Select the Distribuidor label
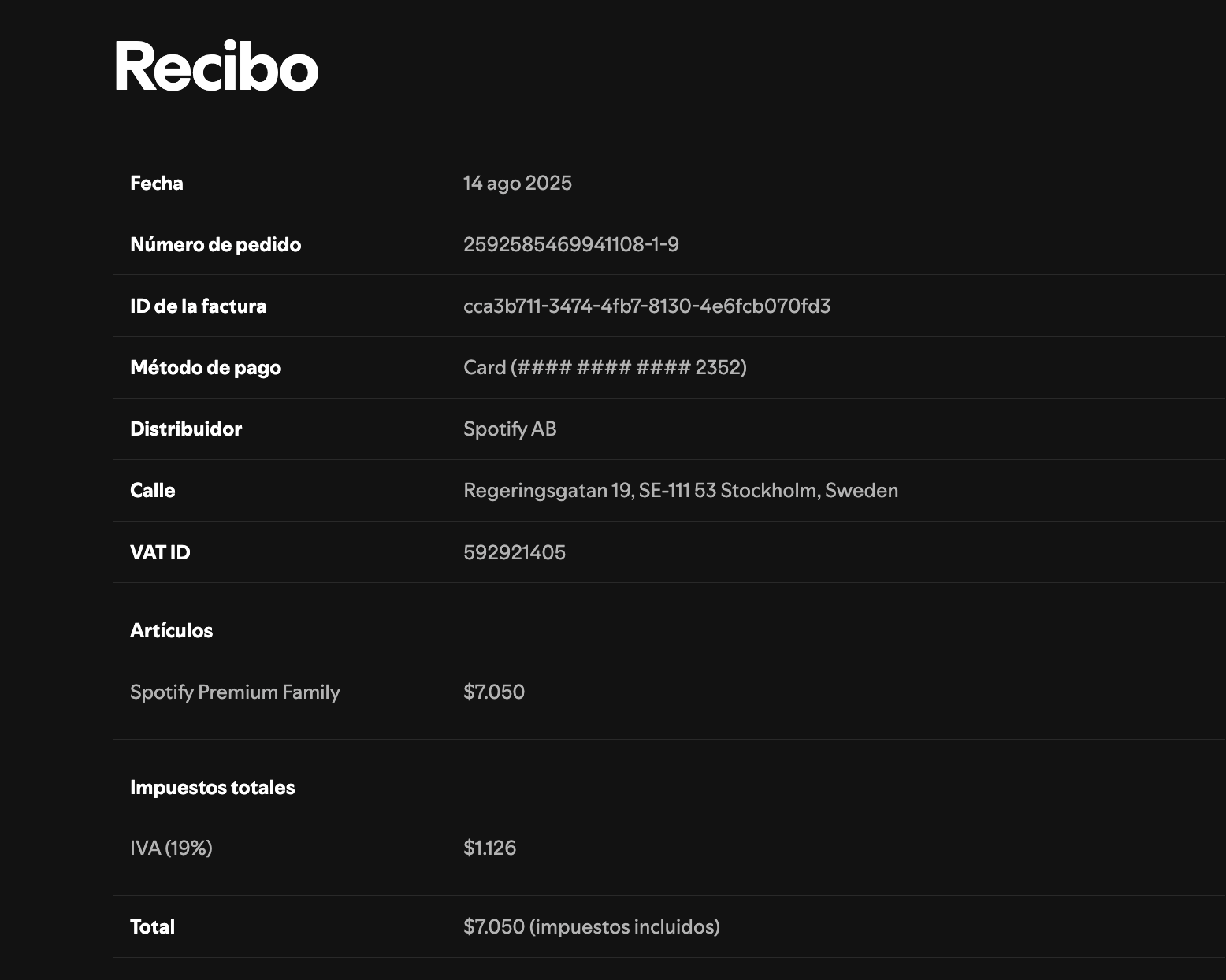 [185, 429]
